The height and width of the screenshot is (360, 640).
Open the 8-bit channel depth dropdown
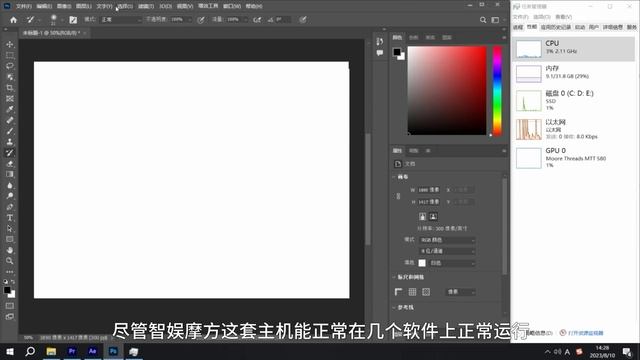(447, 251)
